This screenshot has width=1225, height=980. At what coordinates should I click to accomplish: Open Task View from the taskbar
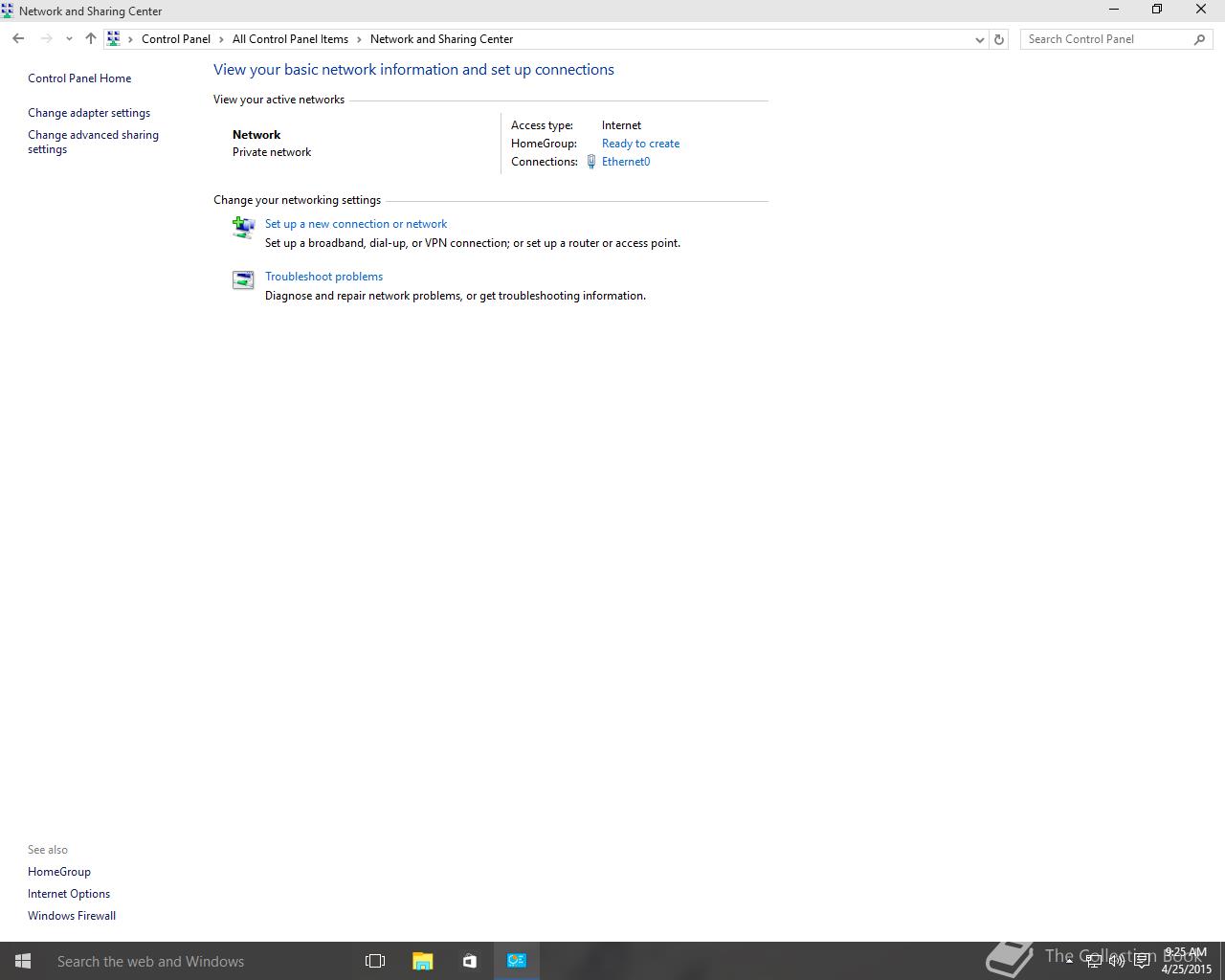[x=375, y=961]
